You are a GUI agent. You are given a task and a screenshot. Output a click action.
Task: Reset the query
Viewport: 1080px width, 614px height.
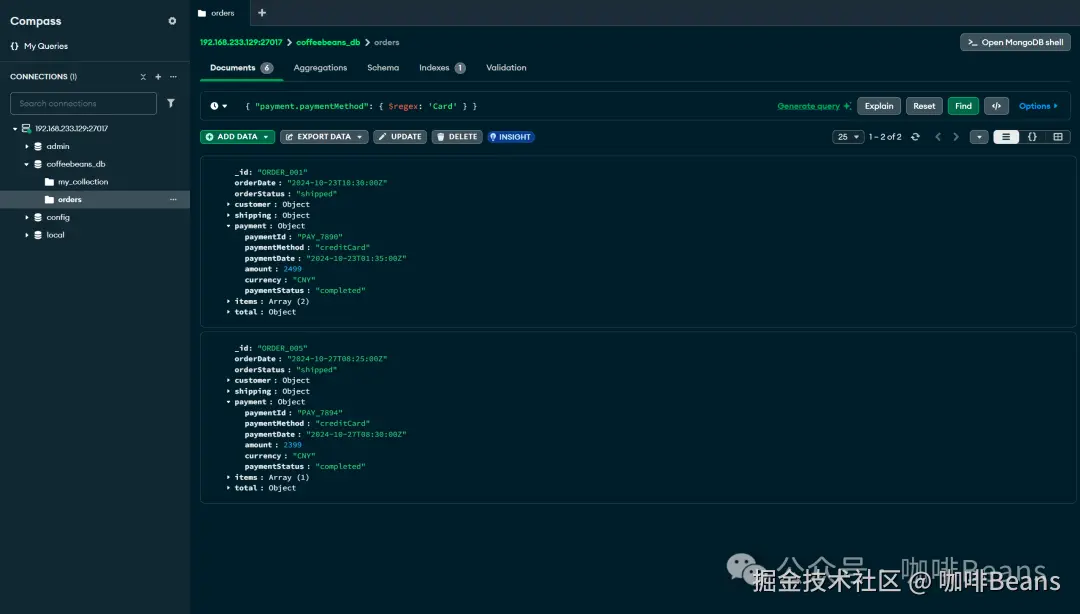[x=924, y=106]
